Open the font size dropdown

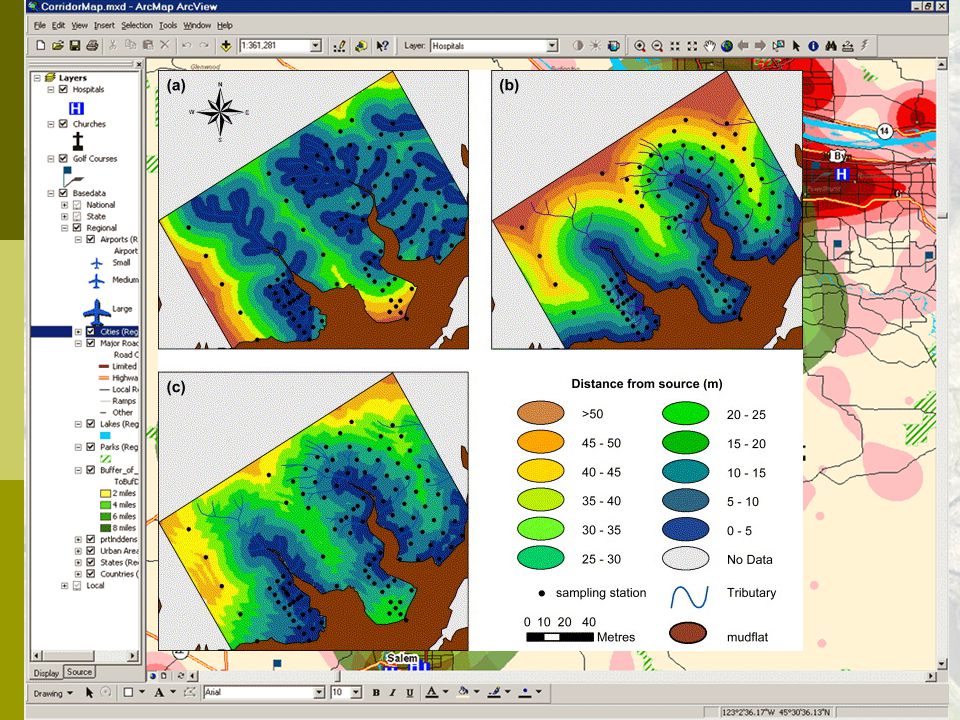coord(356,692)
